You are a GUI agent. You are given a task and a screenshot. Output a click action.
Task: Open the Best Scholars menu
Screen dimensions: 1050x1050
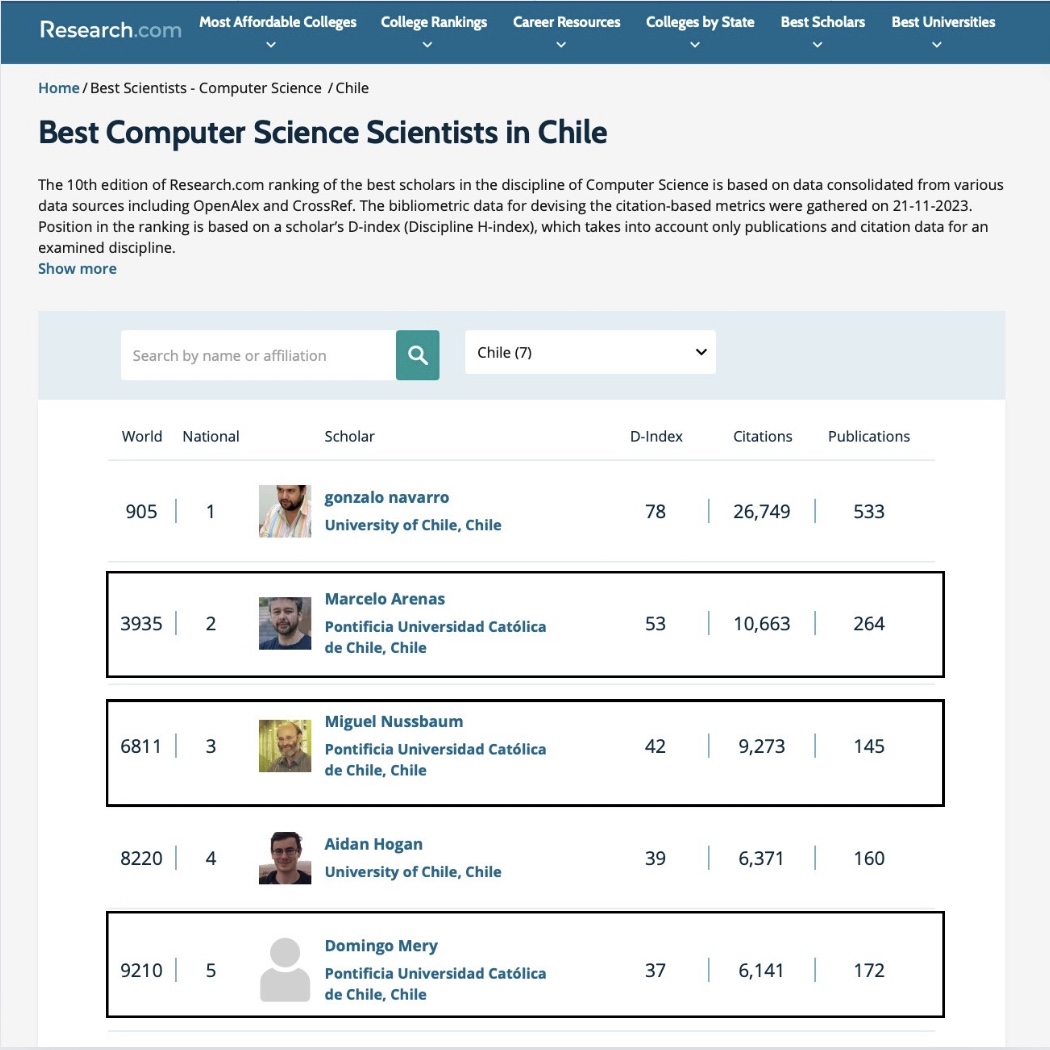point(822,21)
